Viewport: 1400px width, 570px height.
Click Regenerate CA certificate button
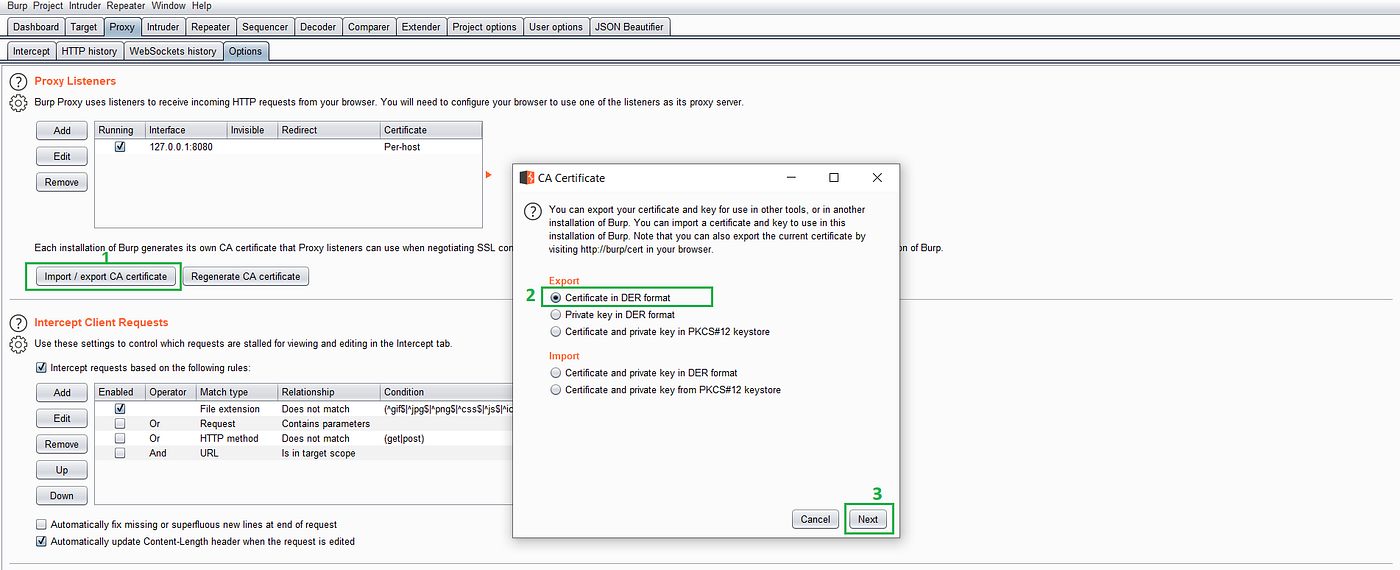(x=246, y=276)
